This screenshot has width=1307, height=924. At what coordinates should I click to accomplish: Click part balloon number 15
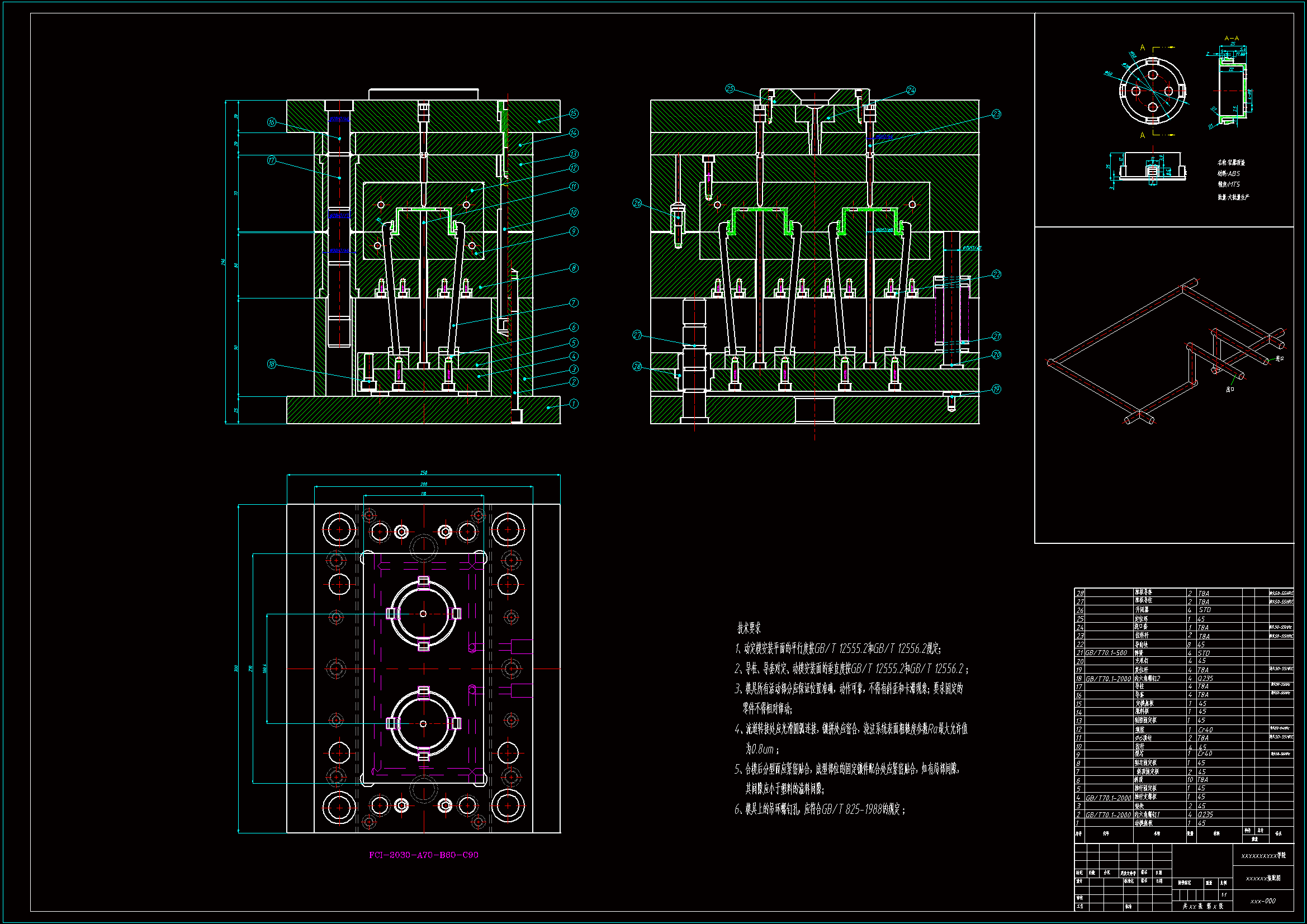(x=574, y=114)
